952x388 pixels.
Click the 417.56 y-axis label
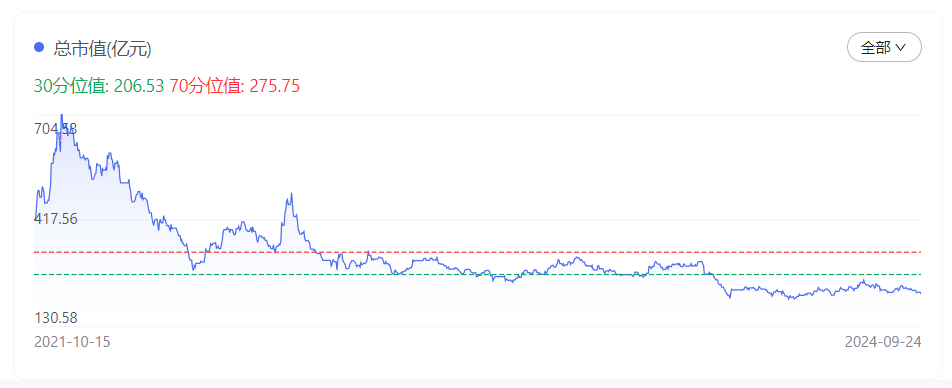pos(56,219)
